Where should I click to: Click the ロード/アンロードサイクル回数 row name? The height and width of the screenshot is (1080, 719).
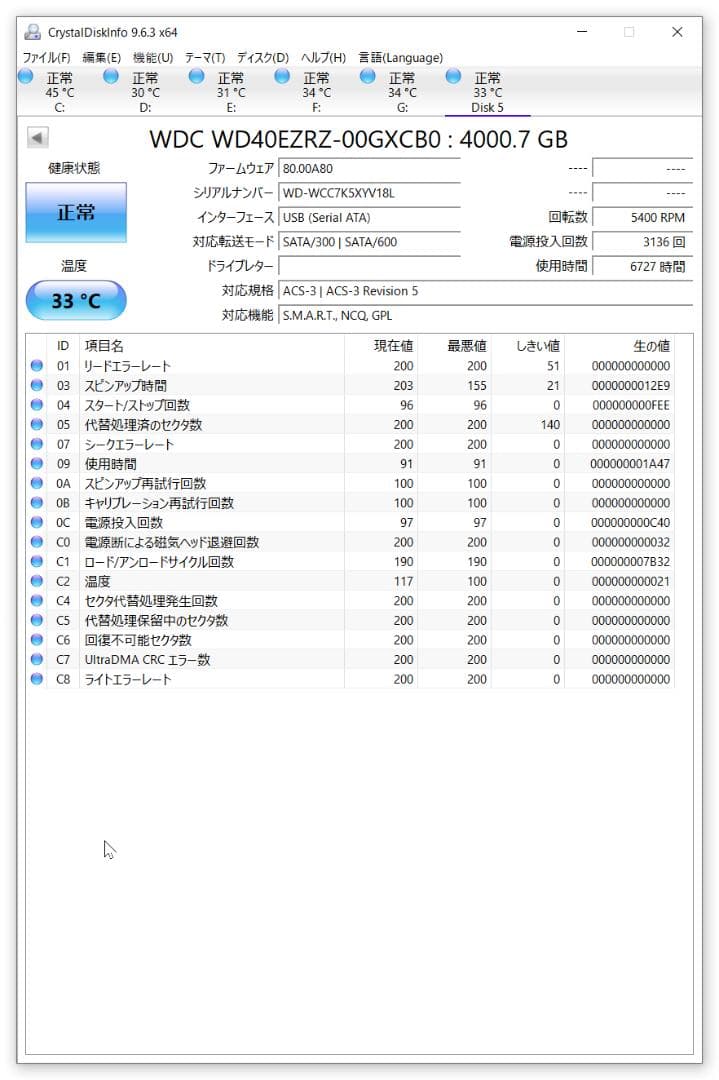pos(159,561)
